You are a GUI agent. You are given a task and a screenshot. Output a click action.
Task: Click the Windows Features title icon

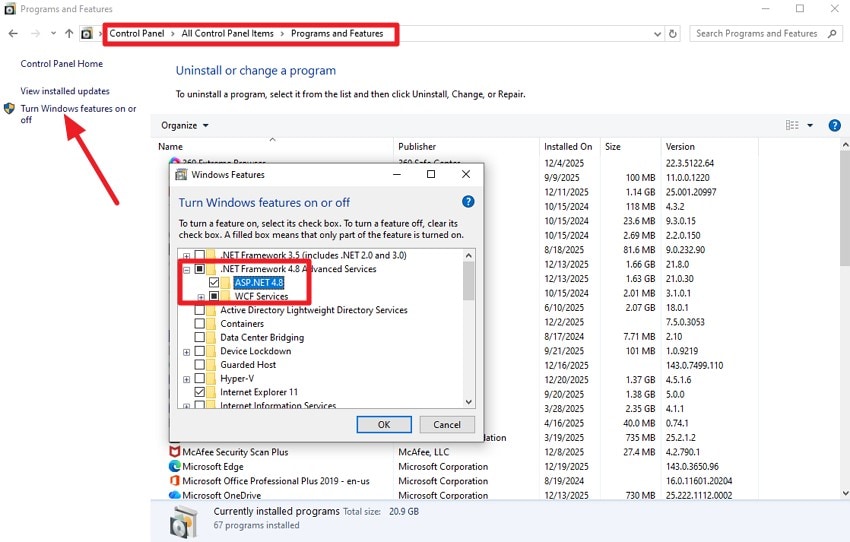(181, 175)
